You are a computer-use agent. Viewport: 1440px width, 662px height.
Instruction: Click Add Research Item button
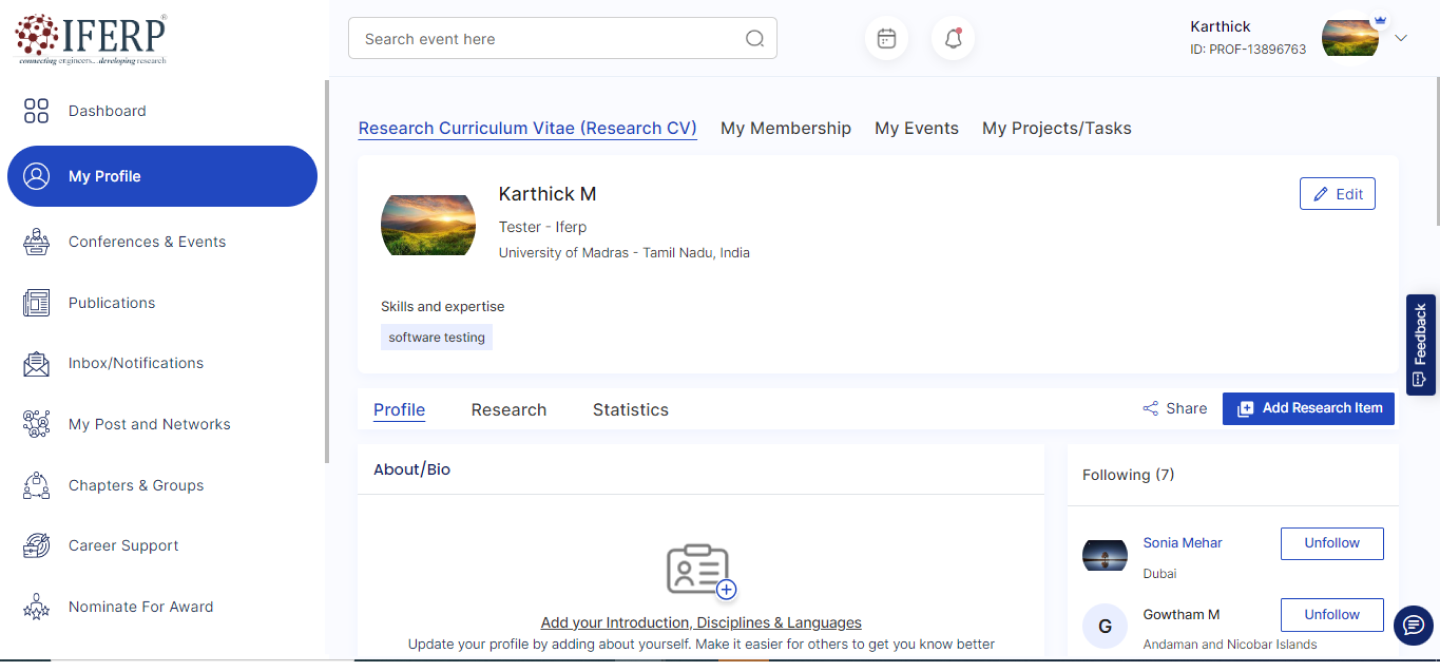point(1308,408)
